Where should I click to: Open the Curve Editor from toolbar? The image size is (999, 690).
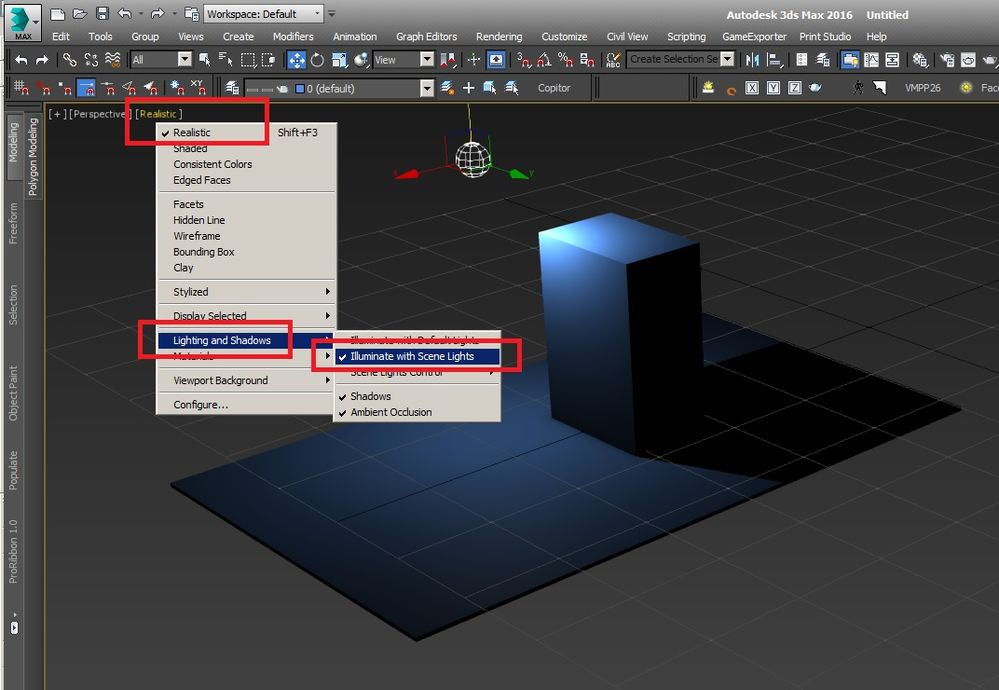(871, 60)
